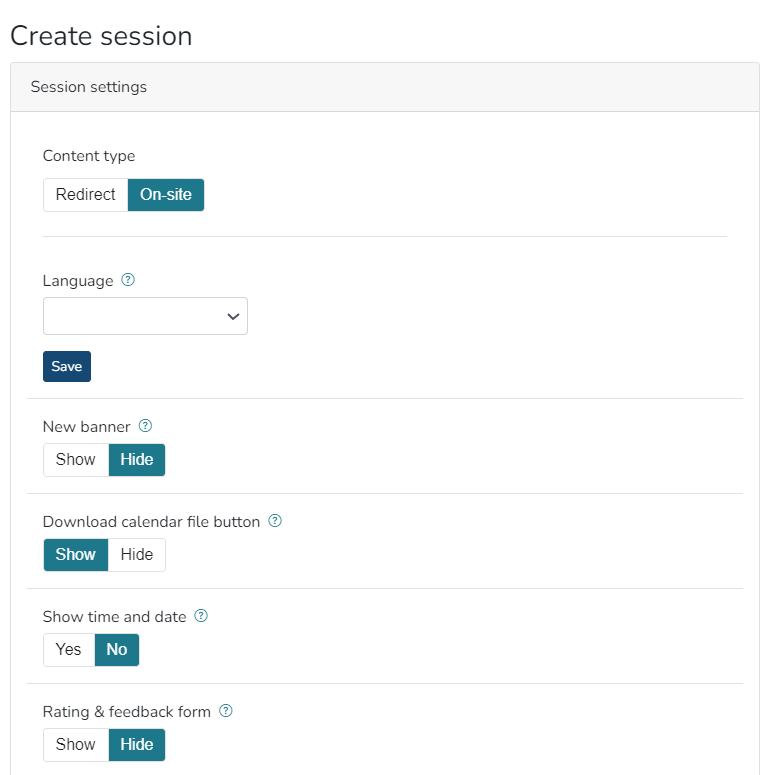Open the Language dropdown

tap(145, 316)
